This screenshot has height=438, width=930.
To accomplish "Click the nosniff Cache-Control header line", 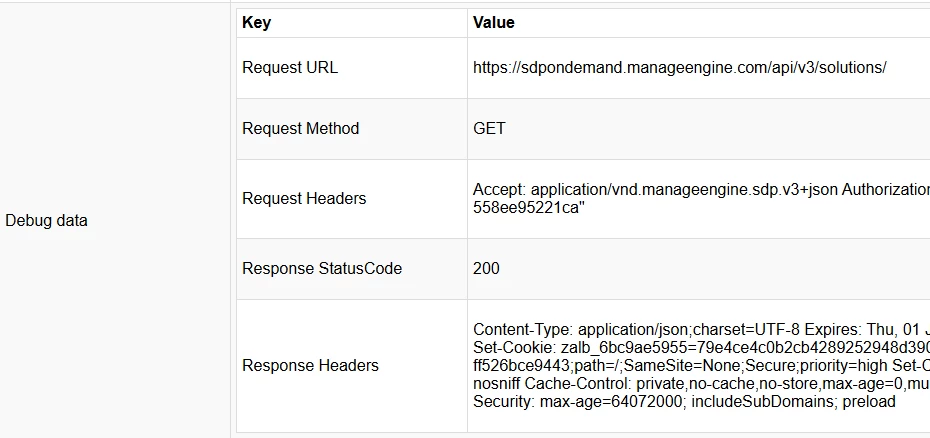I will coord(702,383).
